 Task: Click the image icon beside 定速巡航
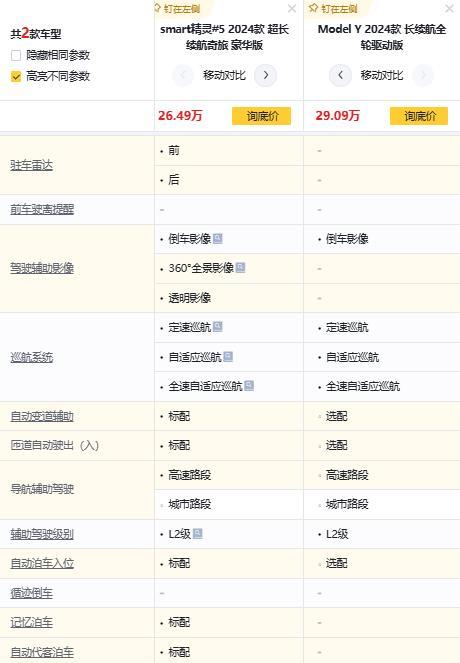point(217,327)
